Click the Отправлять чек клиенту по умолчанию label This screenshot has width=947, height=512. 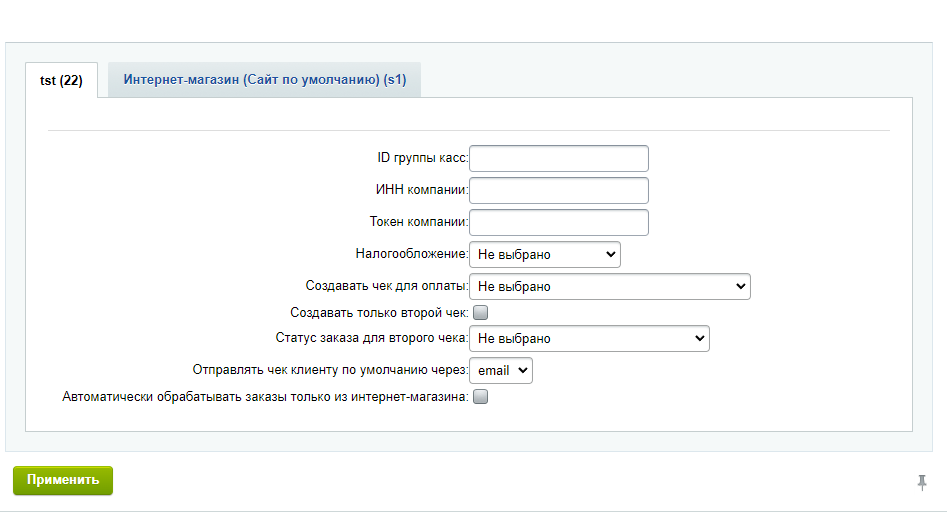[330, 371]
